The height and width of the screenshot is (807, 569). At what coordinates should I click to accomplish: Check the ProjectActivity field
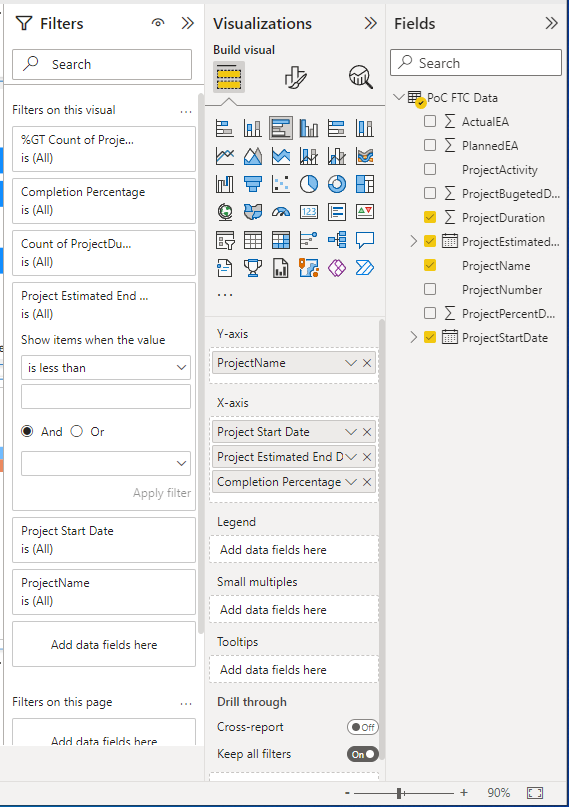[430, 169]
